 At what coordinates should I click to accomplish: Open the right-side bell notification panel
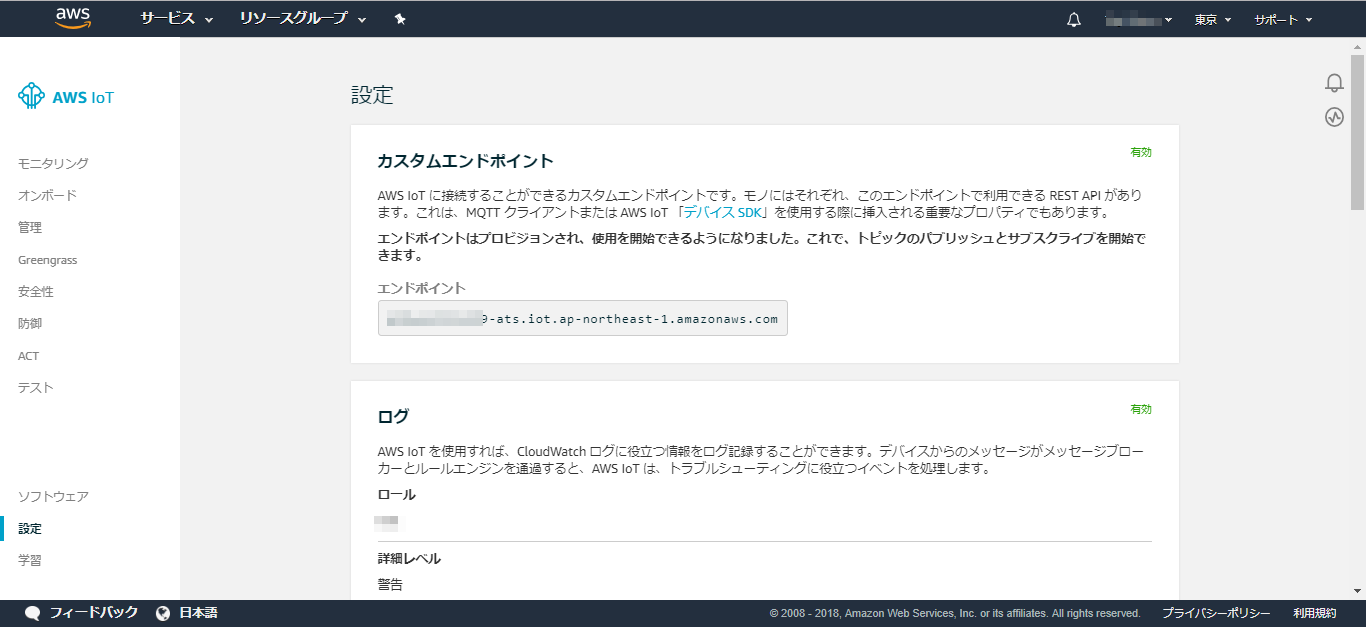pyautogui.click(x=1334, y=83)
